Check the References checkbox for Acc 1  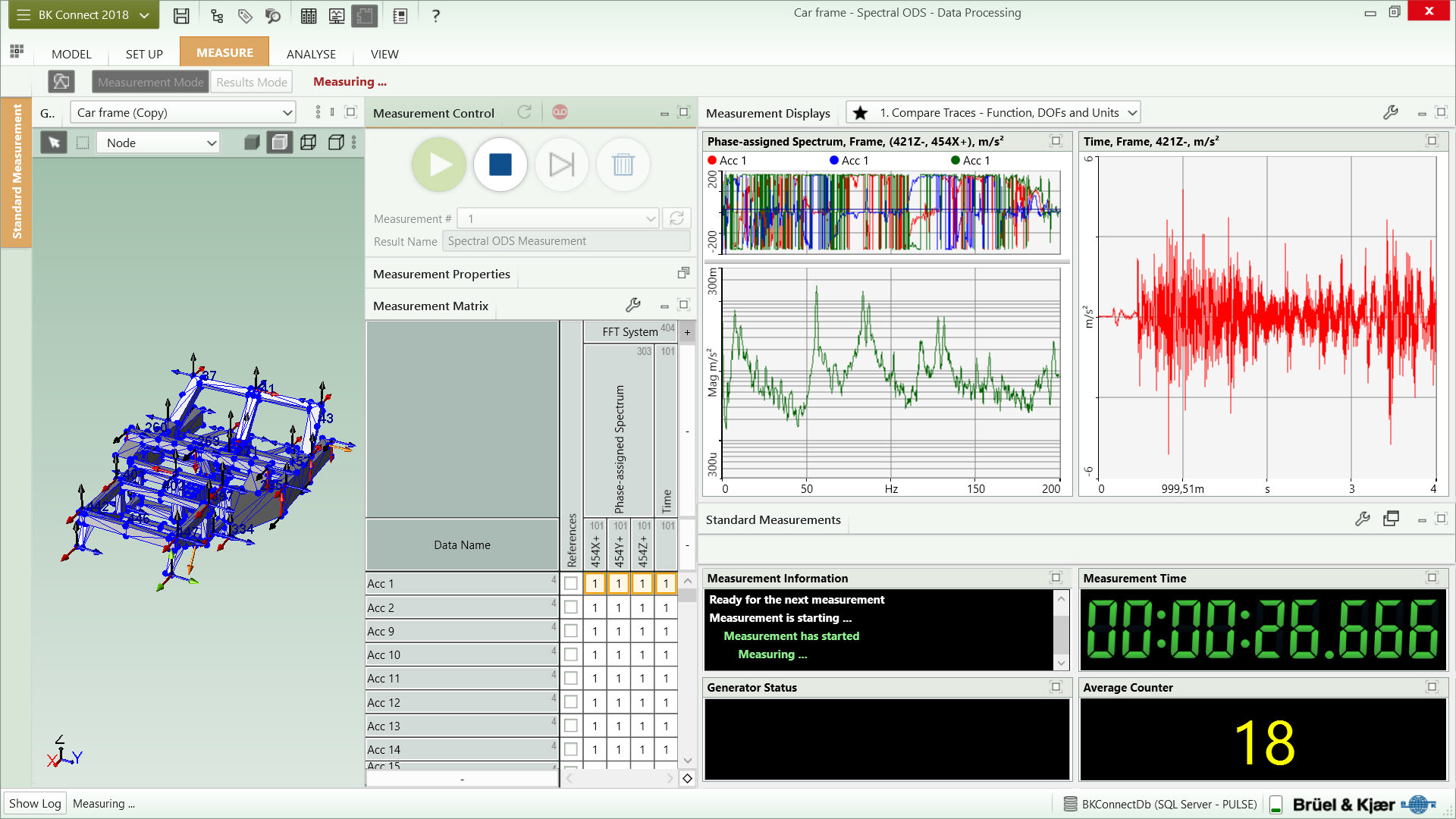[571, 584]
